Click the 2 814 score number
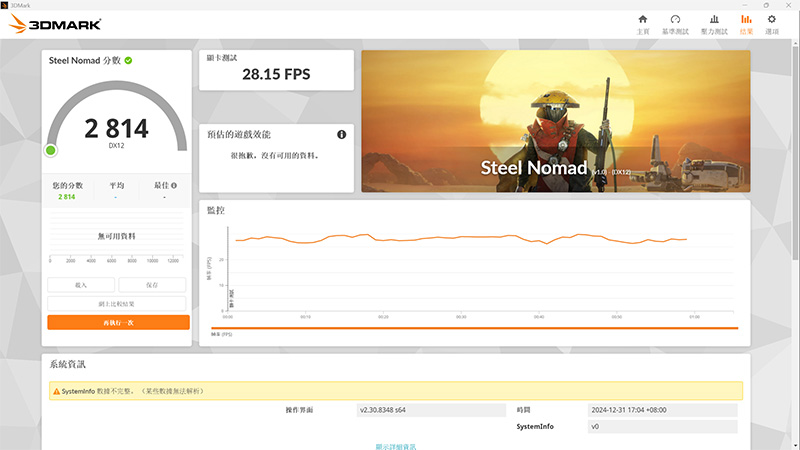The height and width of the screenshot is (450, 800). [116, 128]
